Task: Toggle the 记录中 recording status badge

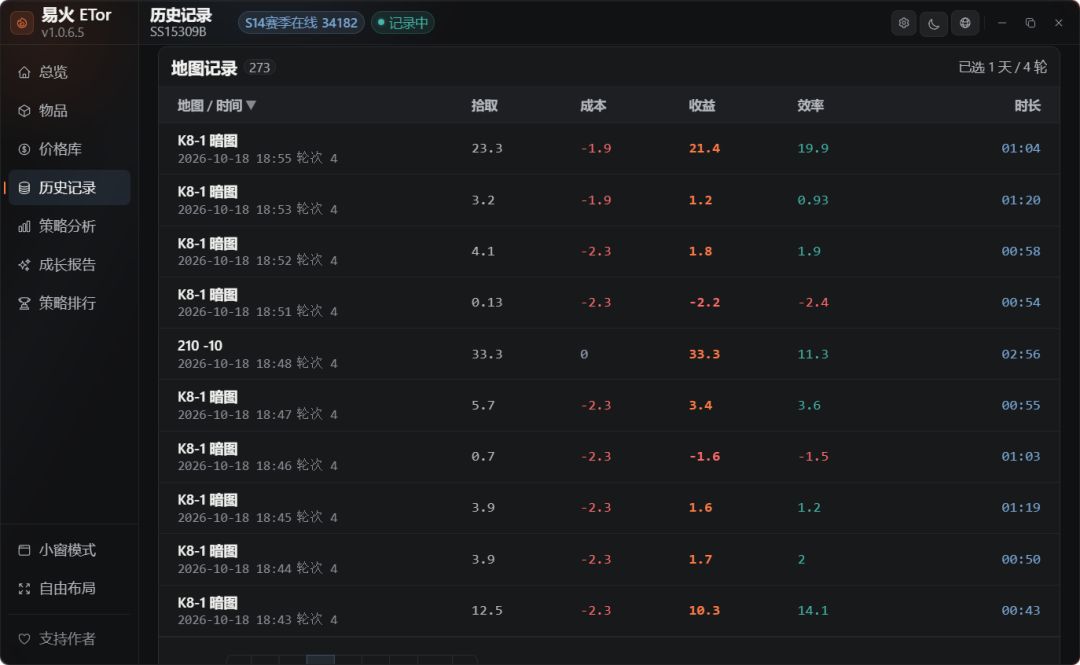Action: point(403,23)
